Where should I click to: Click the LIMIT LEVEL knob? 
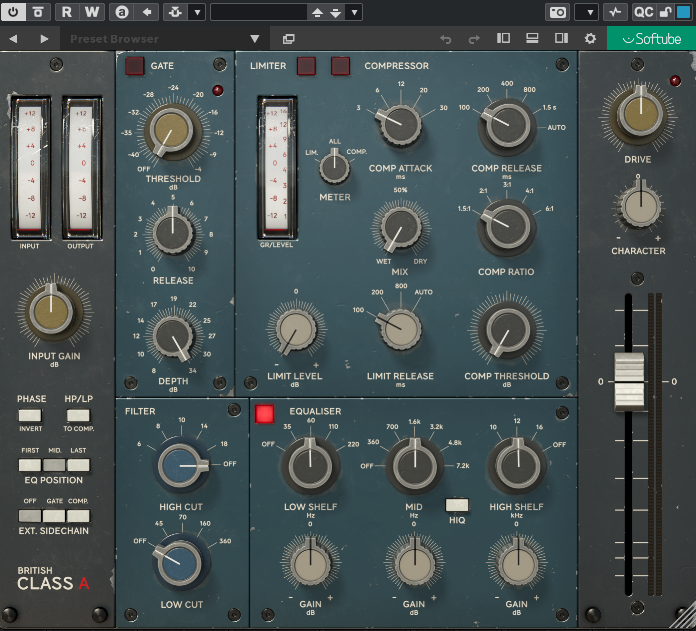coord(295,331)
